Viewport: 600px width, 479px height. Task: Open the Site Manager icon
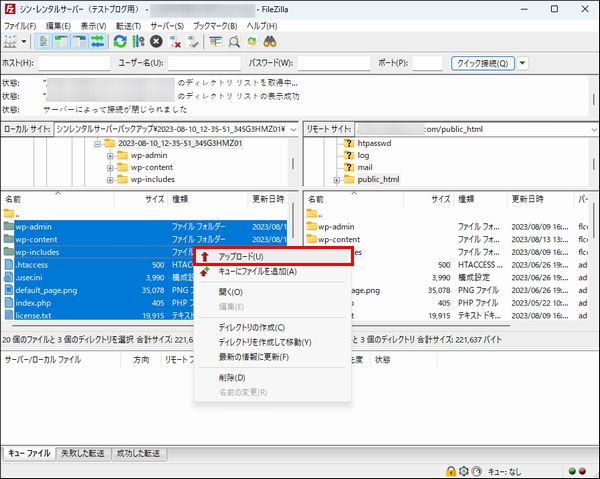tap(10, 41)
